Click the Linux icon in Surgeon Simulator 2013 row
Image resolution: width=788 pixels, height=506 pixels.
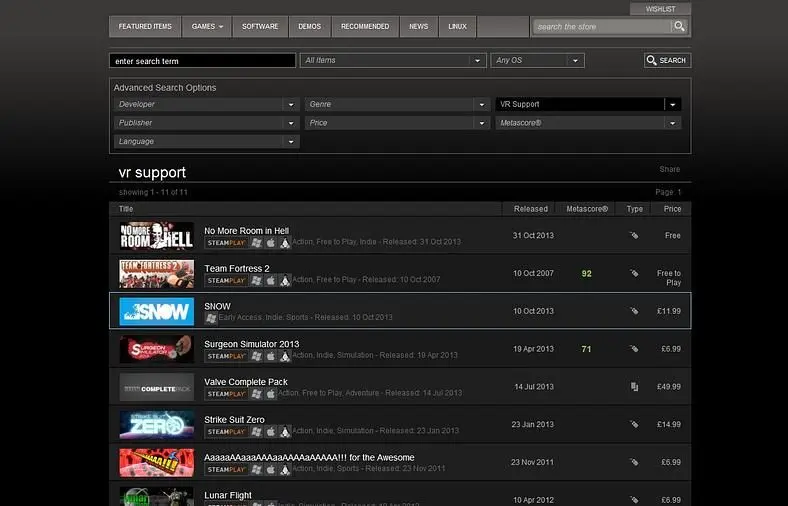coord(285,356)
